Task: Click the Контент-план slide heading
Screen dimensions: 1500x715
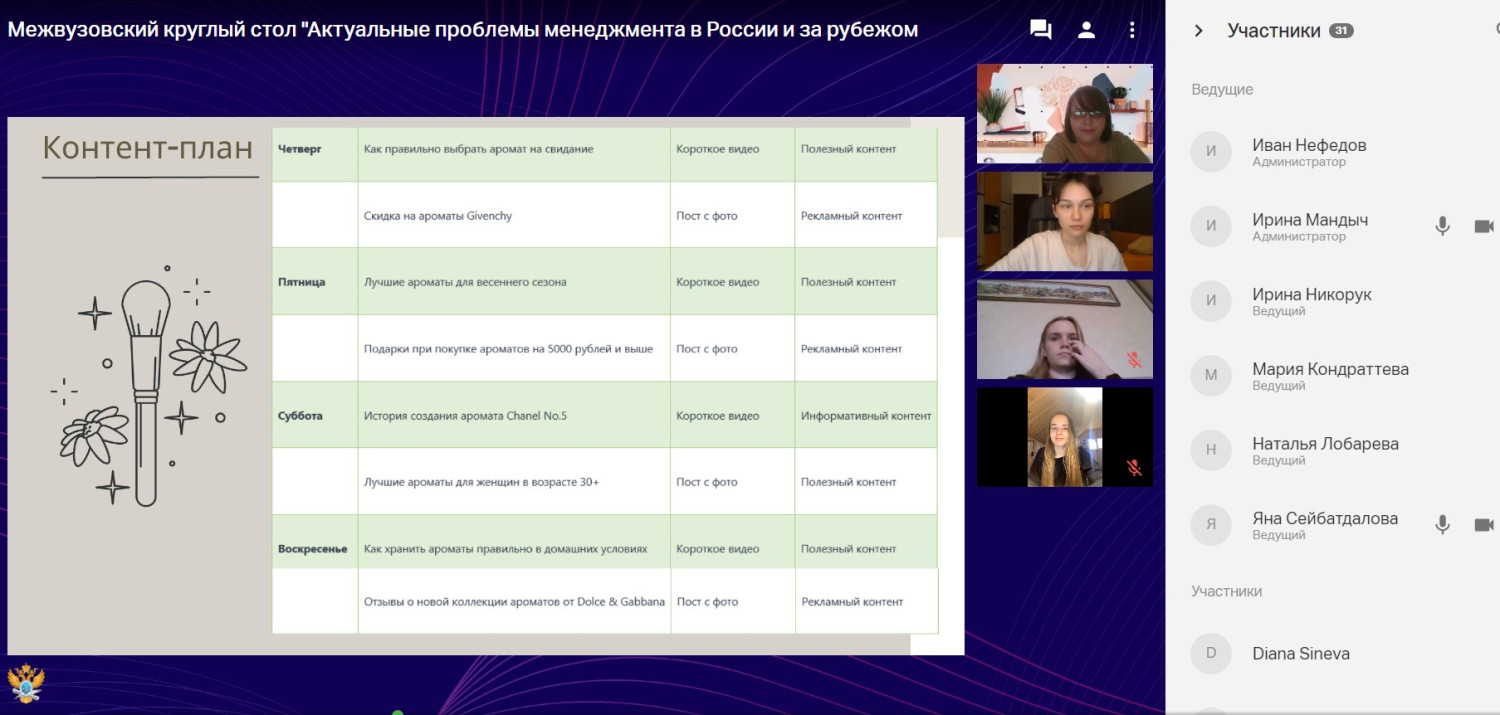Action: 148,148
